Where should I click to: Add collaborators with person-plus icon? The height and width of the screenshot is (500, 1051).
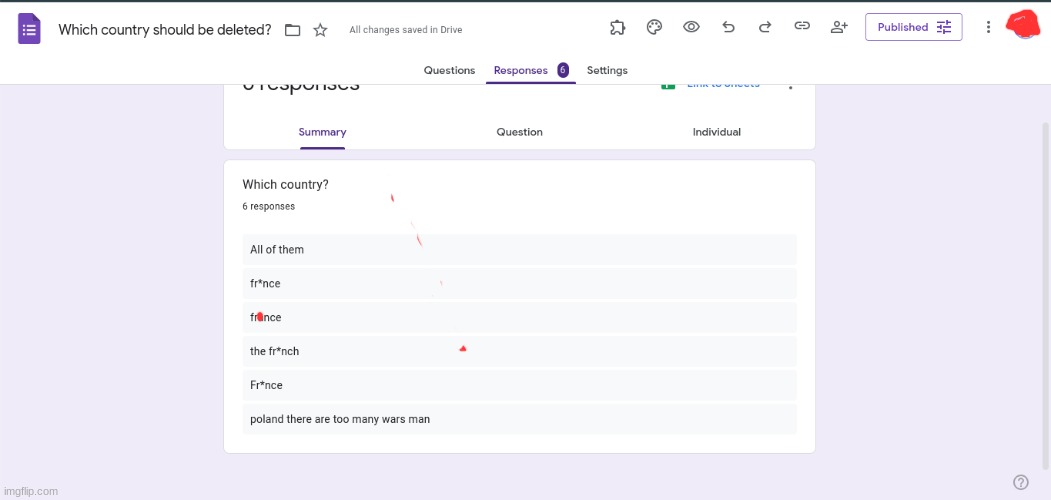tap(839, 27)
